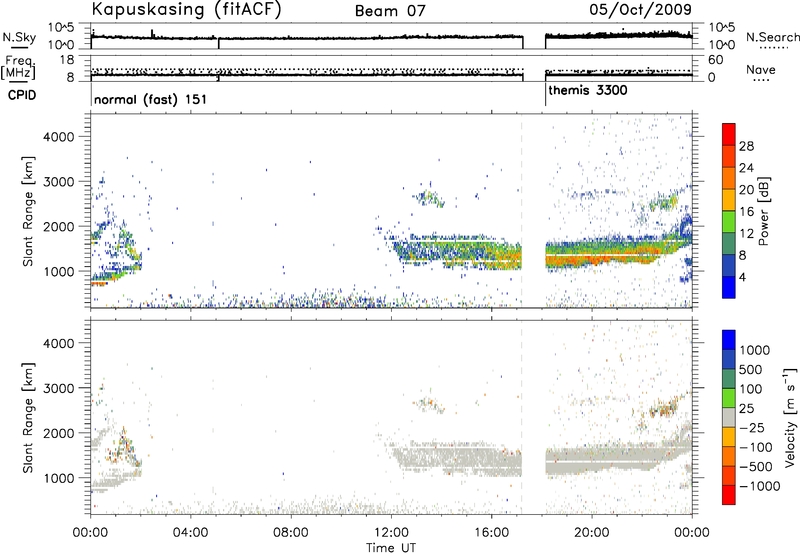Viewport: 800px width, 554px height.
Task: Click the '18' tick on the frequency axis
Action: click(x=67, y=60)
